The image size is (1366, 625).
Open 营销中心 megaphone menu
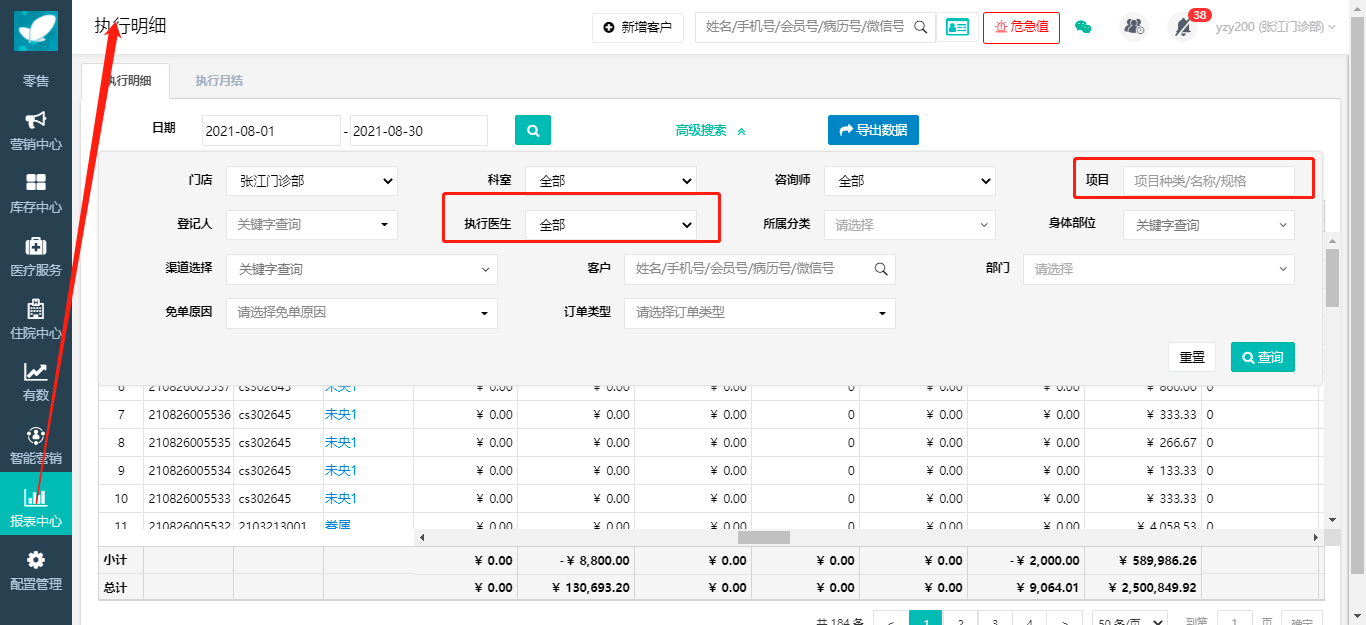tap(36, 131)
